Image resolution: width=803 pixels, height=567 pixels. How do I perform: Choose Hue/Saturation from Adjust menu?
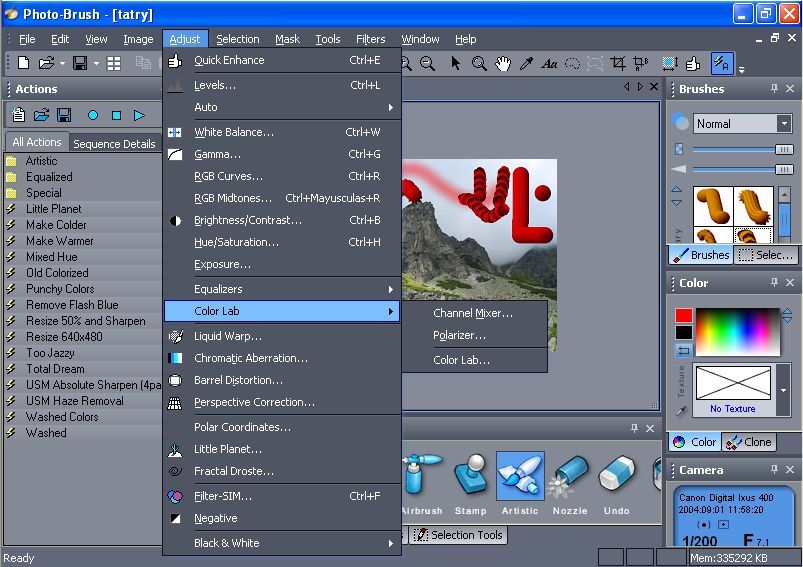click(282, 242)
